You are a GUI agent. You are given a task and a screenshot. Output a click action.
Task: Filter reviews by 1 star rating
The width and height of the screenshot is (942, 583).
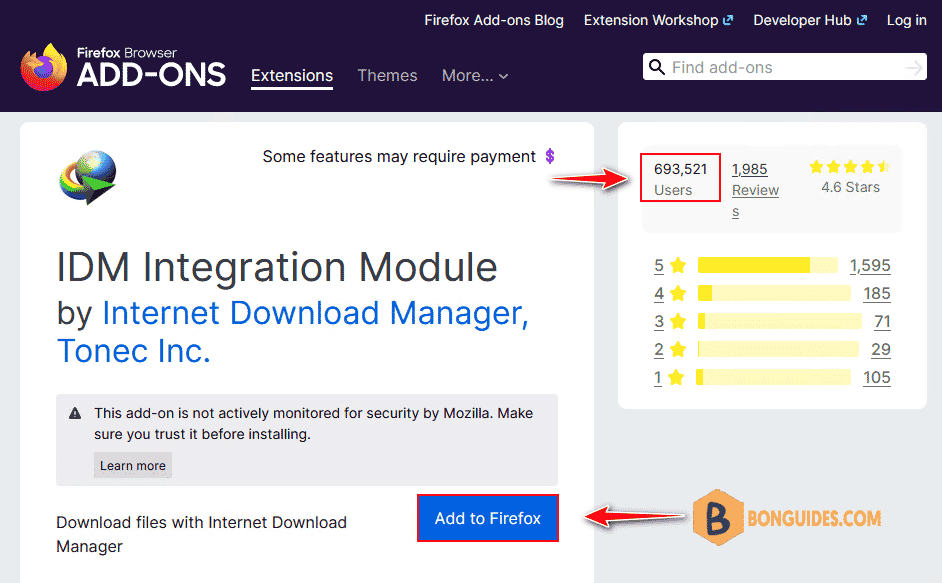point(669,377)
